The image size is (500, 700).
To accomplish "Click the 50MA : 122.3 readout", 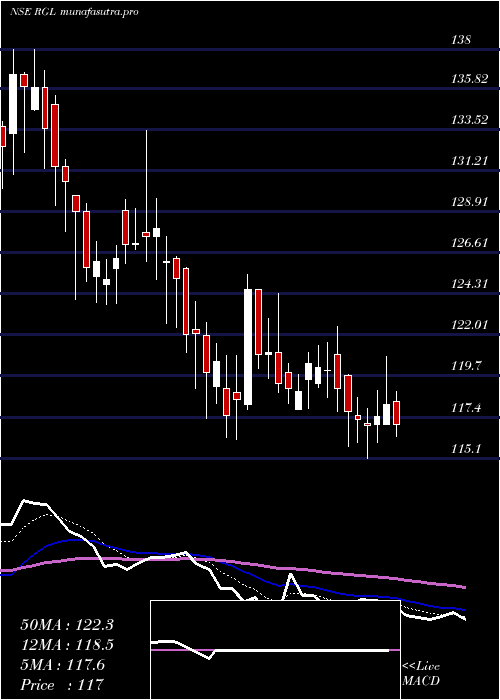I will (x=67, y=625).
